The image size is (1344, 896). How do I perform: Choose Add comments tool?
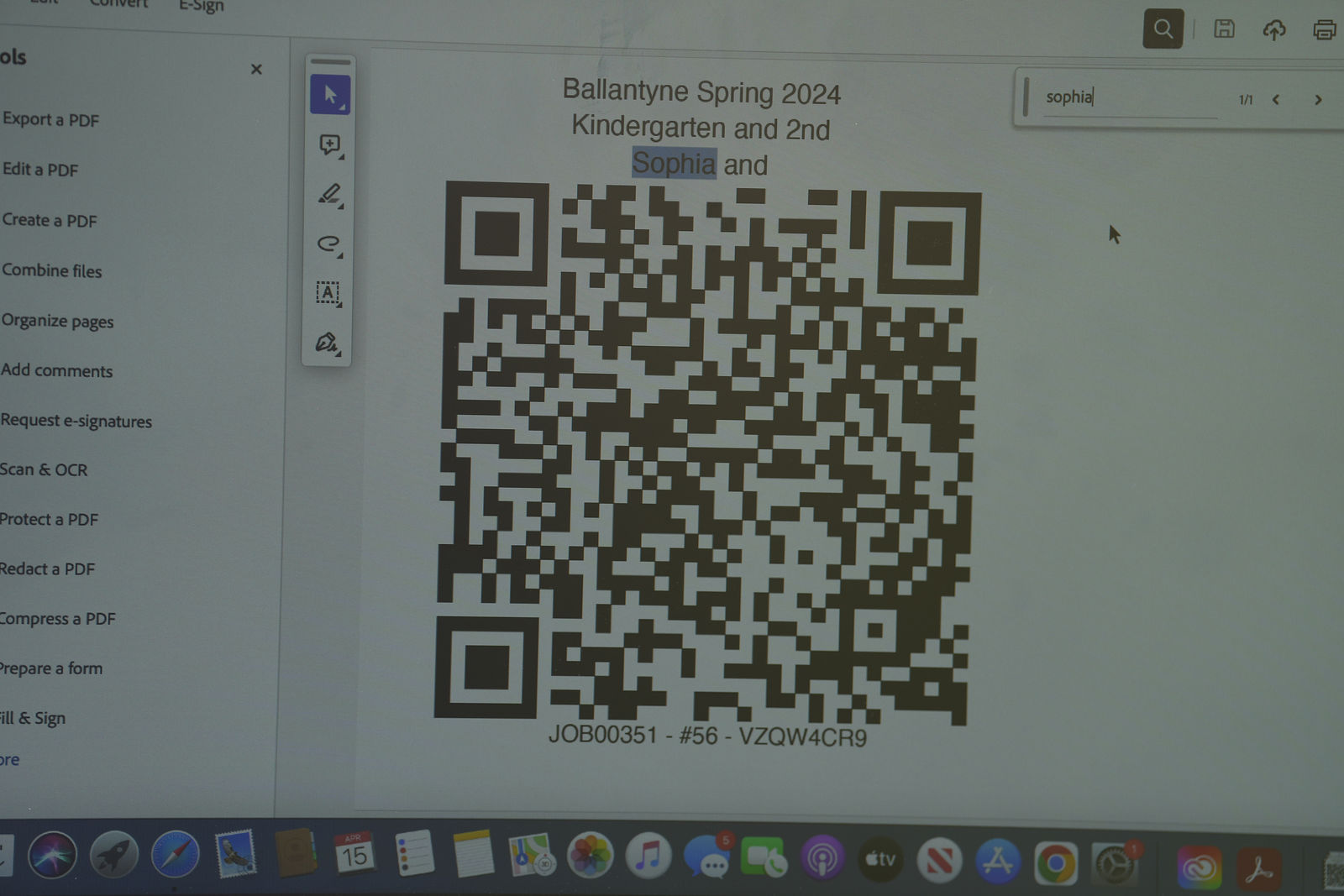pos(56,370)
